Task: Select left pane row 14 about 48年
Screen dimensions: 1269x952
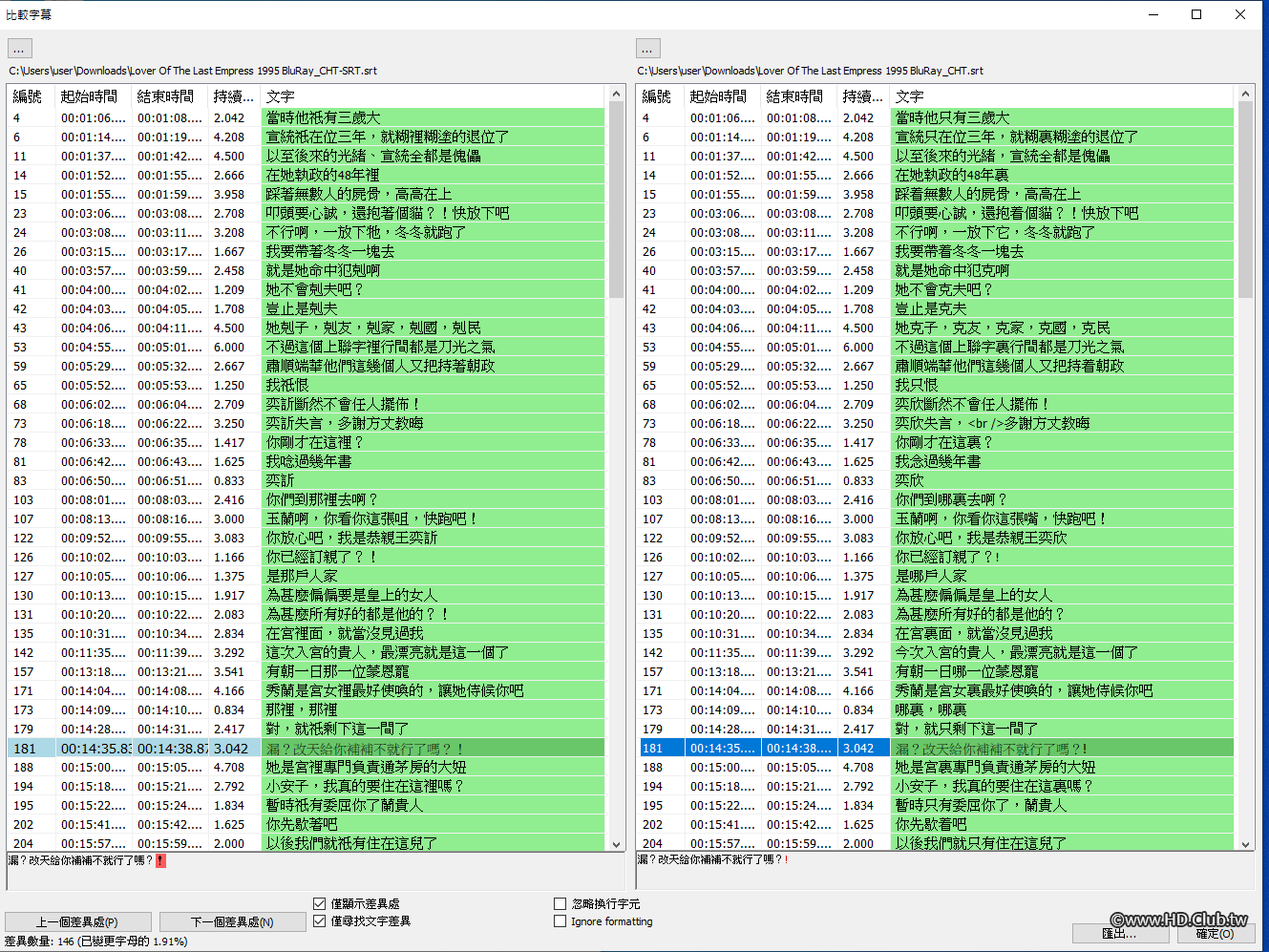Action: (x=306, y=175)
